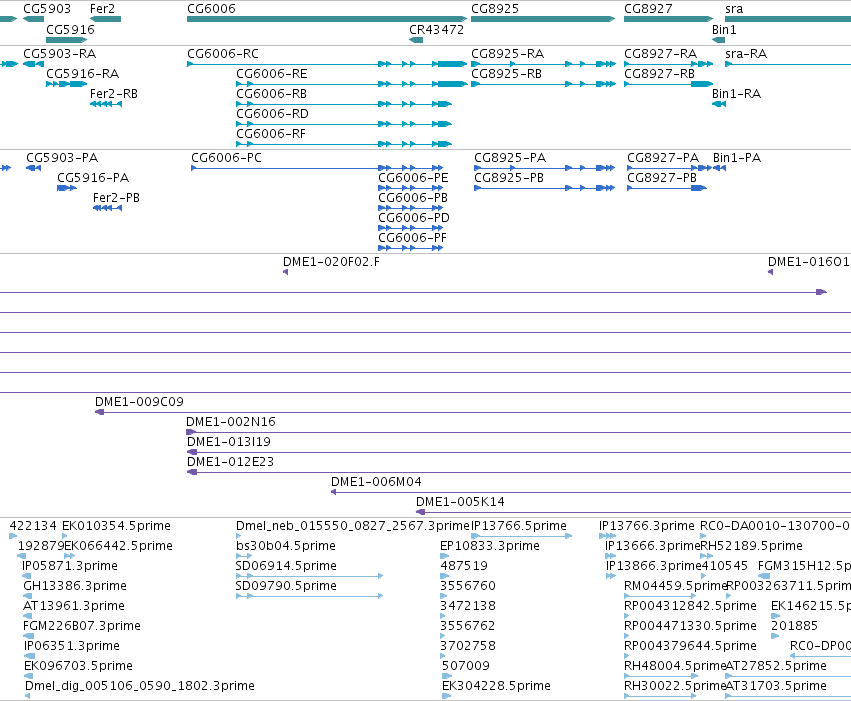
Task: Select transcript CG5916-RA
Action: coord(82,74)
